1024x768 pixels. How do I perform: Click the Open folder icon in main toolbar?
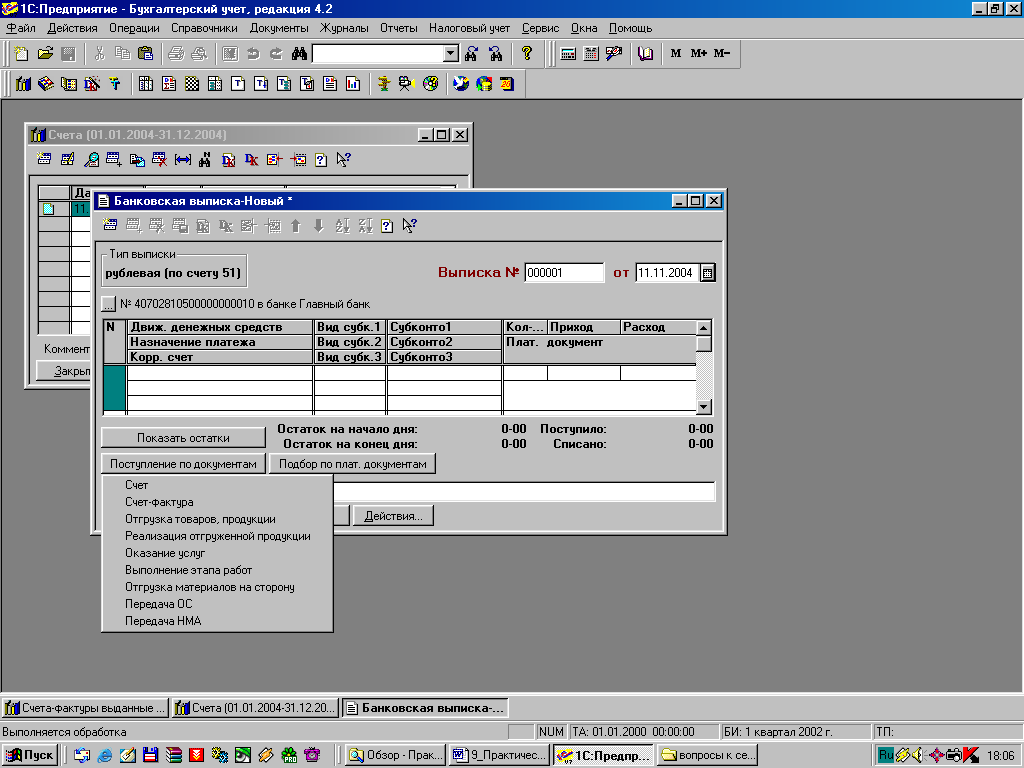45,54
